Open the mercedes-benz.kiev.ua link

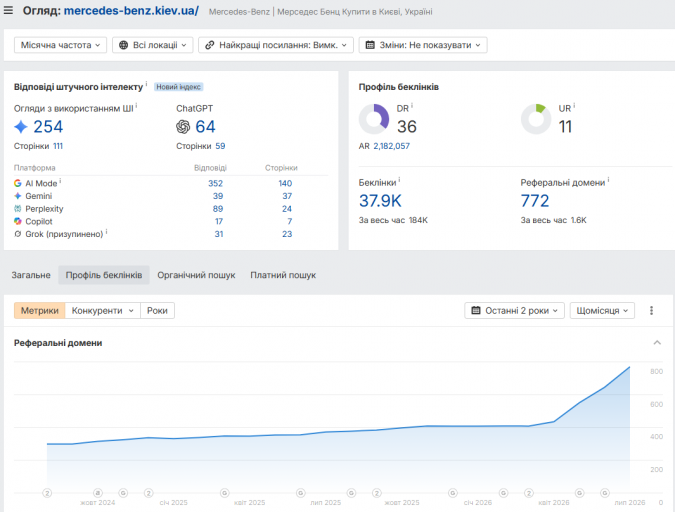131,10
